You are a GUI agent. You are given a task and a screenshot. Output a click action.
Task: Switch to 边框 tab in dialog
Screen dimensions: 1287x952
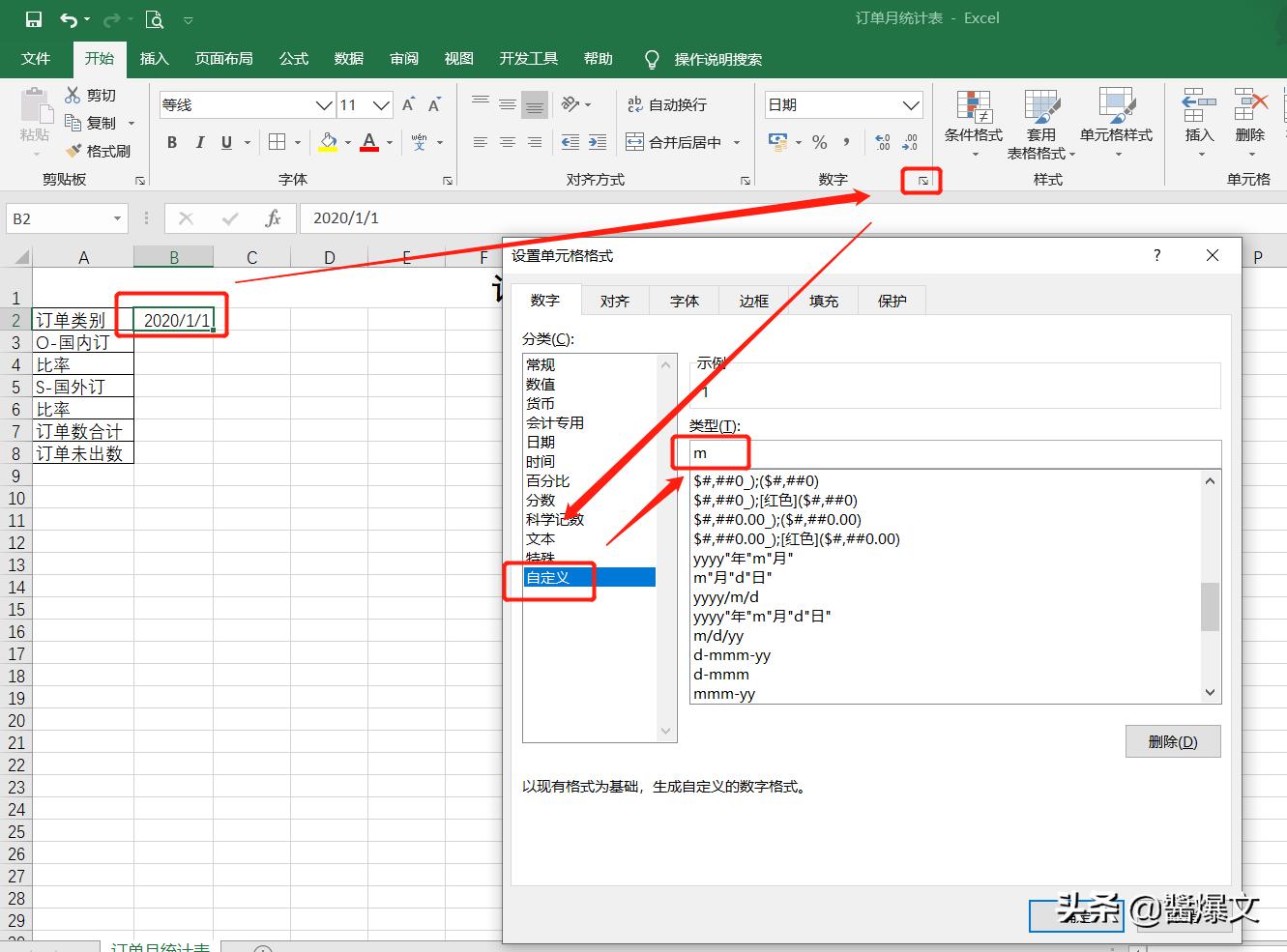pos(754,301)
